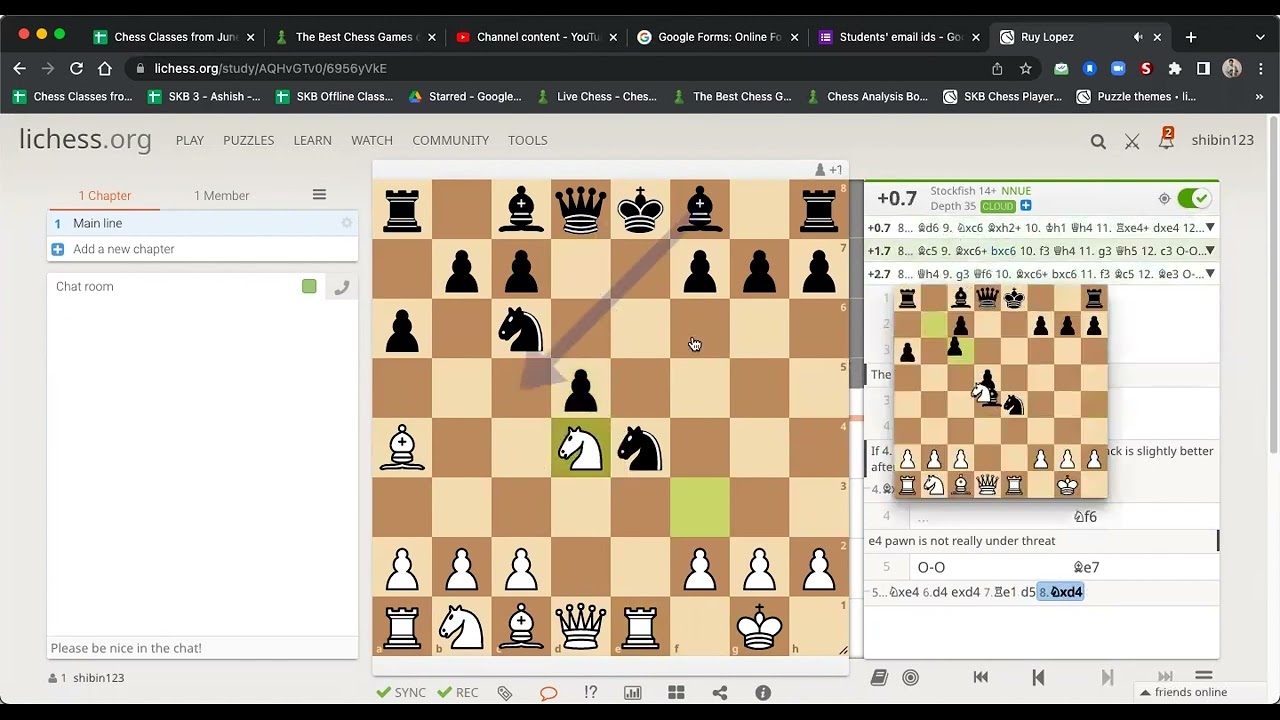Open the comment bubble icon below board
Screen dimensions: 1280x720
(548, 692)
